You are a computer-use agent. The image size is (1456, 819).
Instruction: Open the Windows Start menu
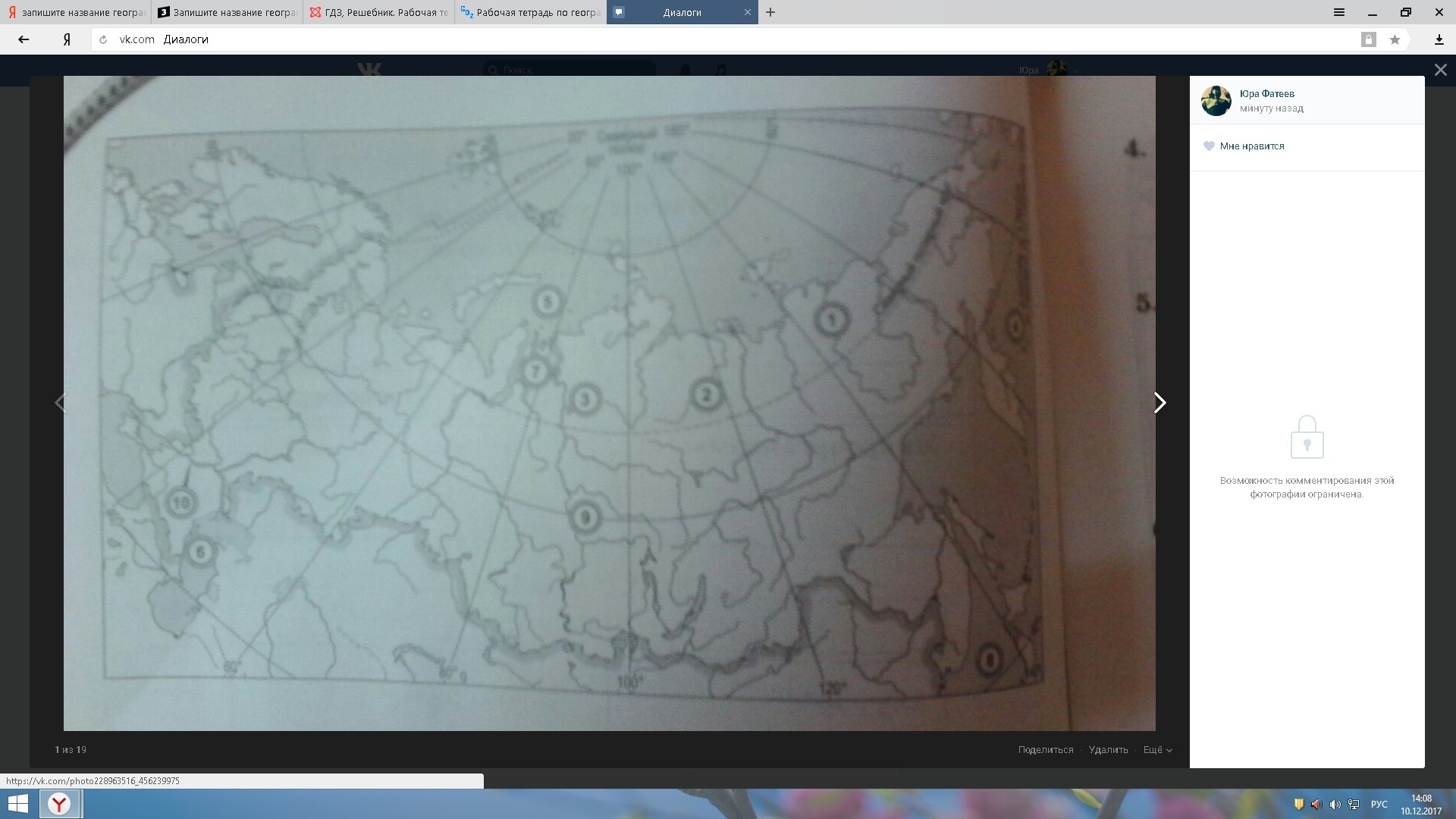point(17,804)
